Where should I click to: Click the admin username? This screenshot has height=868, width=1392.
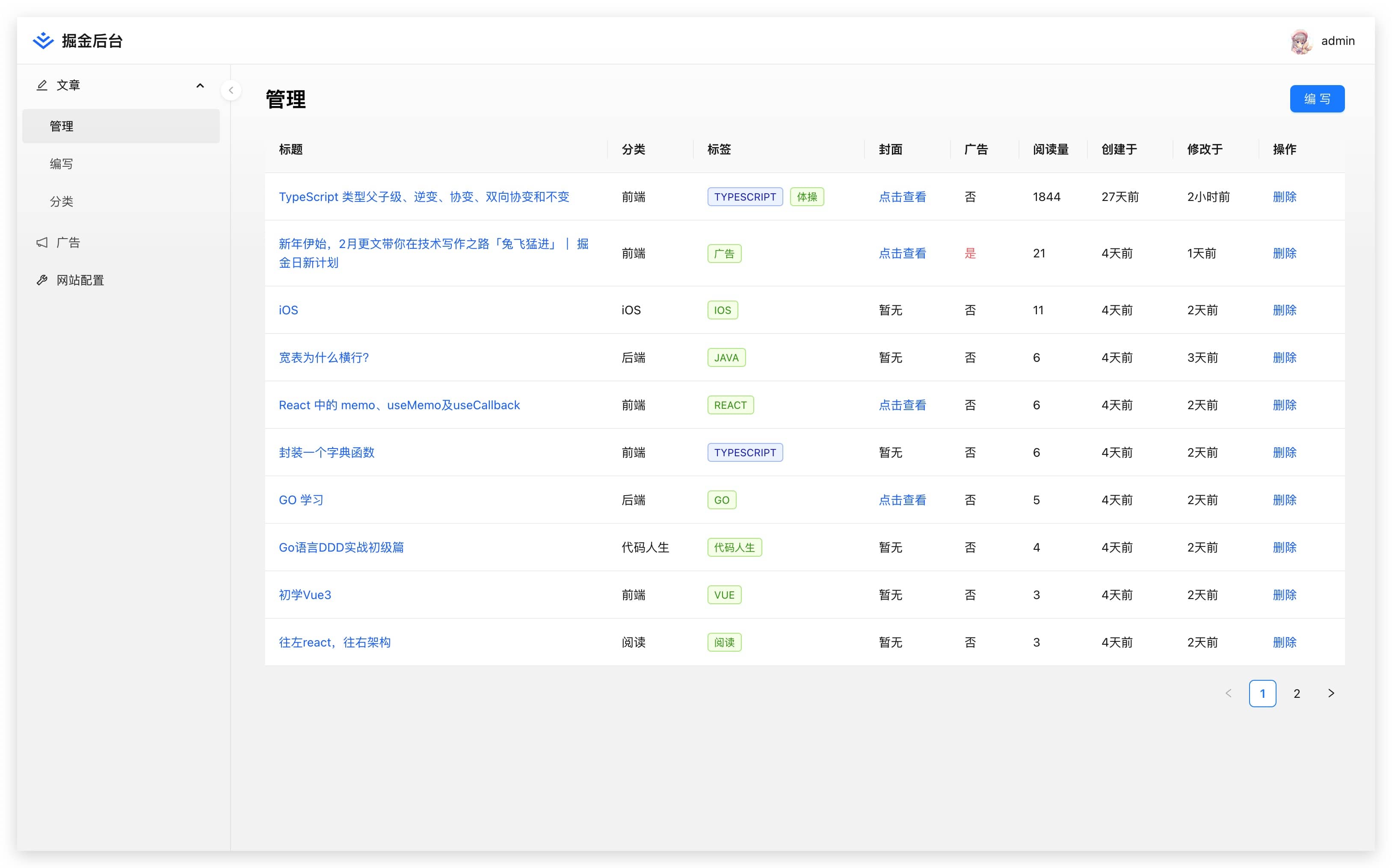coord(1338,41)
